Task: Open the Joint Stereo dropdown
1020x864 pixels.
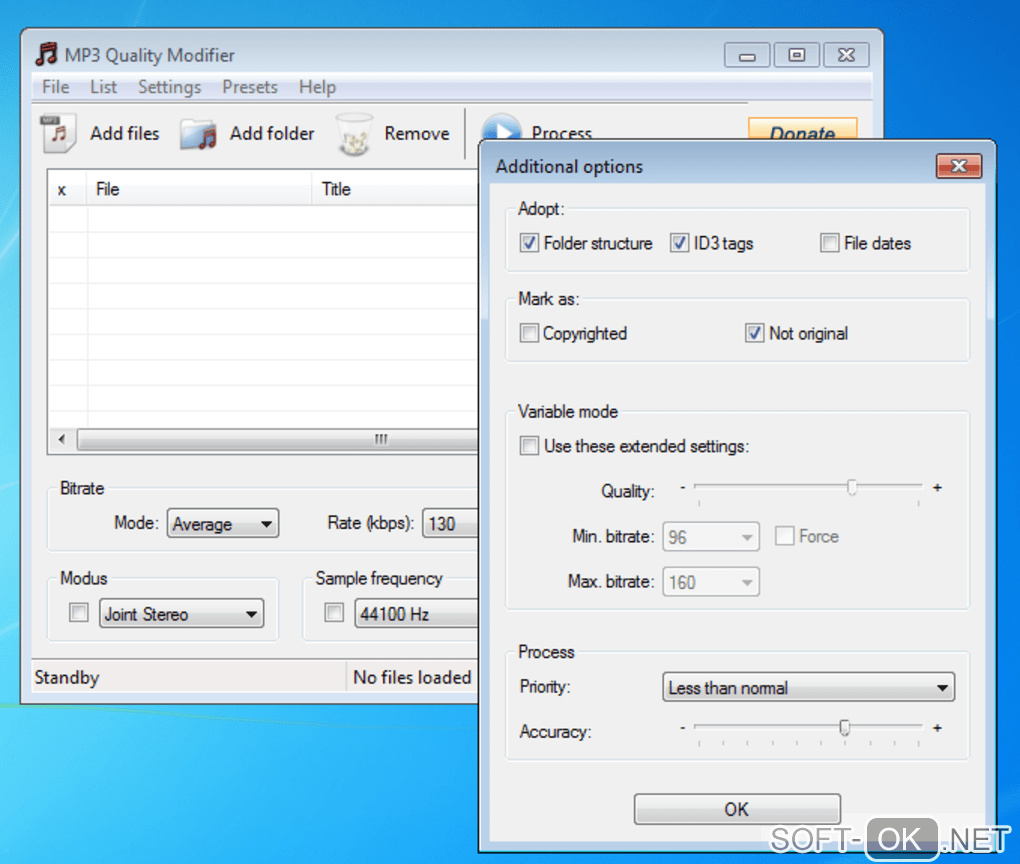Action: coord(181,614)
